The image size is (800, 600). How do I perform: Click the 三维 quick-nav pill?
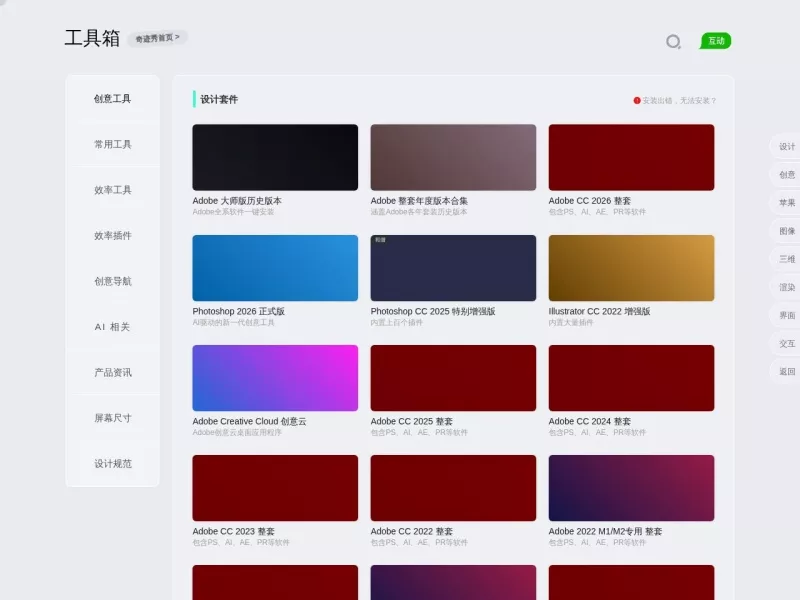[x=786, y=259]
